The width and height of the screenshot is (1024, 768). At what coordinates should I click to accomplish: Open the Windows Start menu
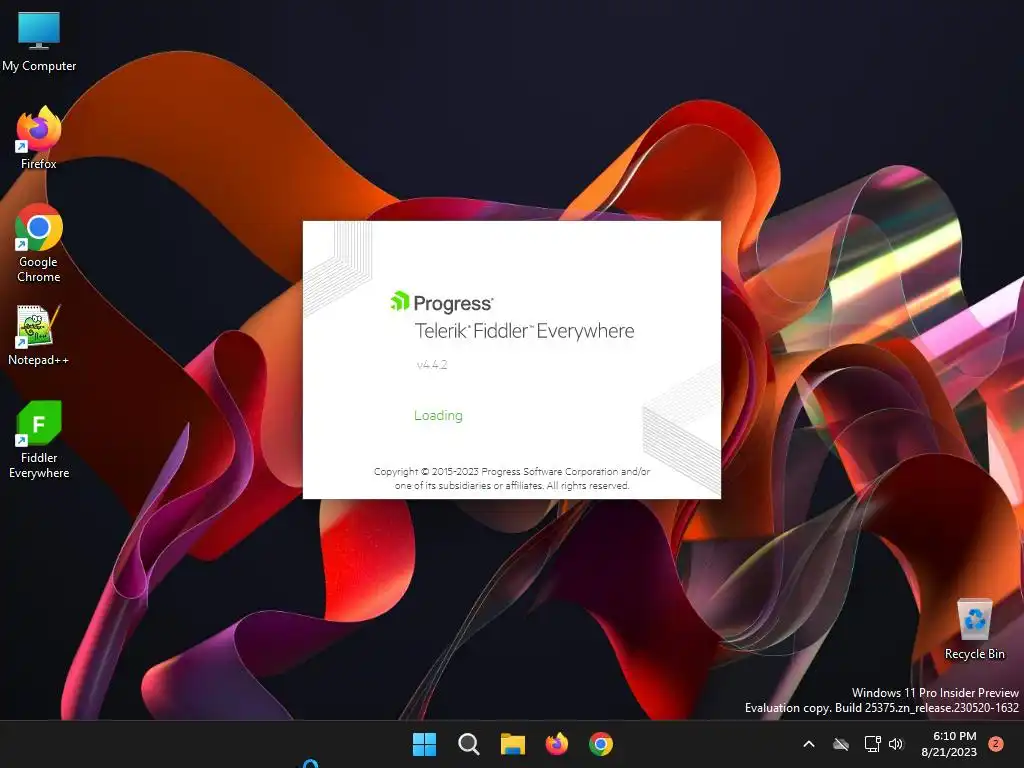click(424, 744)
